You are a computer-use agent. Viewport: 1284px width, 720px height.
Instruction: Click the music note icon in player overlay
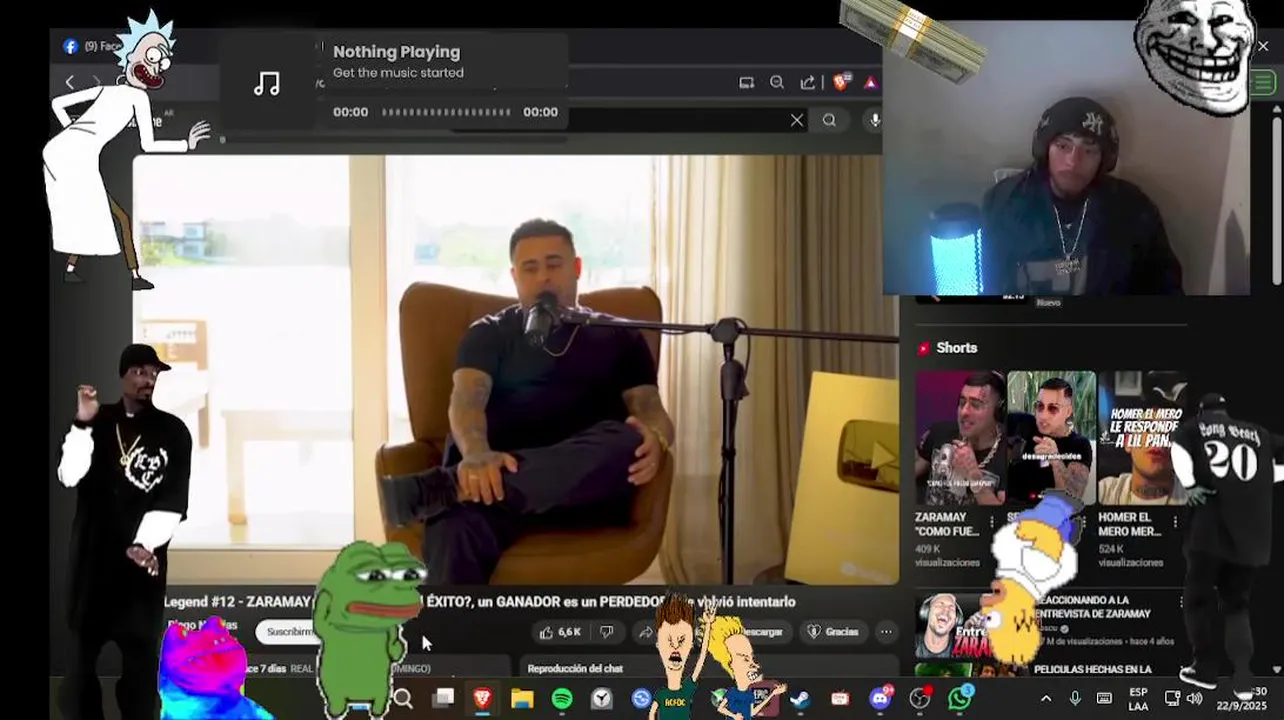point(267,84)
